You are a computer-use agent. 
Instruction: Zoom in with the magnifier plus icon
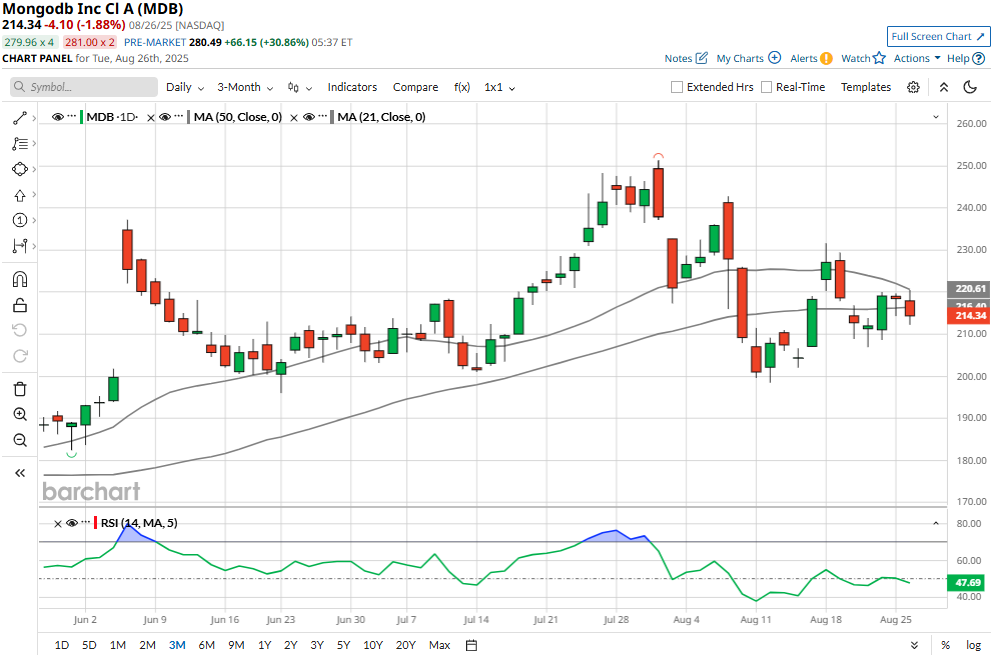20,414
